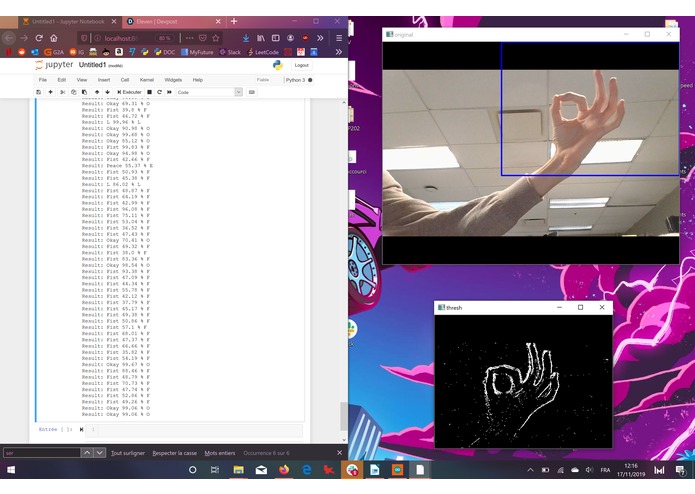Image resolution: width=695 pixels, height=494 pixels.
Task: Open File Explorer from the taskbar
Action: point(238,470)
